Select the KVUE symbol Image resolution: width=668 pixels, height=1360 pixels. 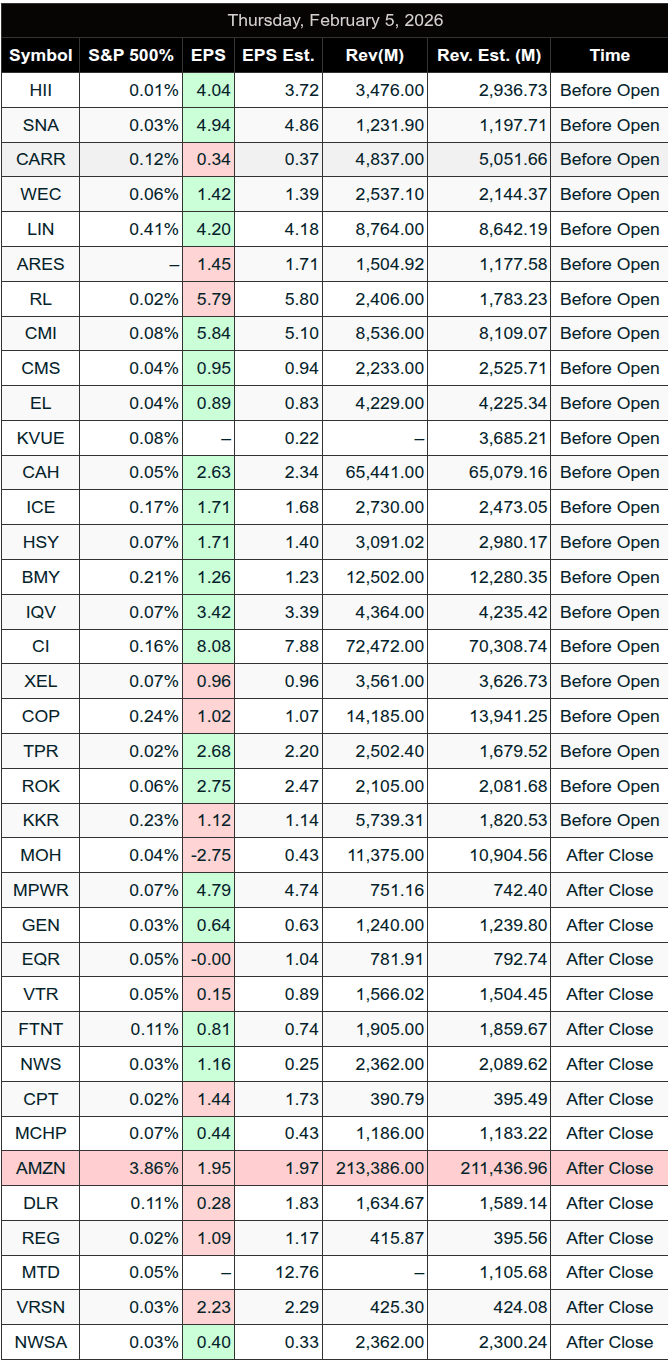[x=41, y=438]
